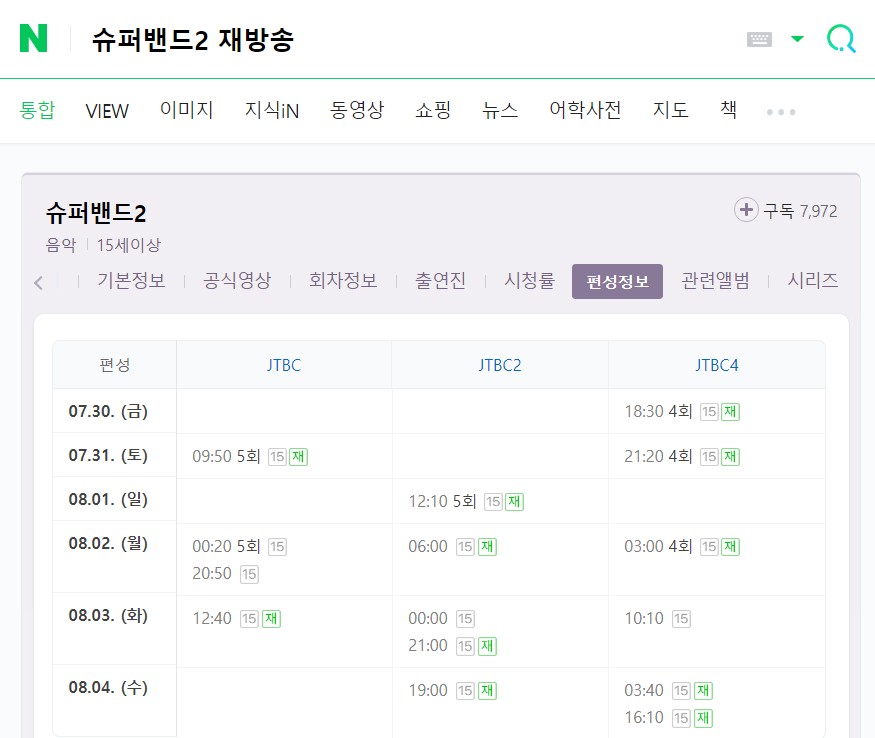This screenshot has width=875, height=738.
Task: Open the 지식iN tab
Action: 272,110
